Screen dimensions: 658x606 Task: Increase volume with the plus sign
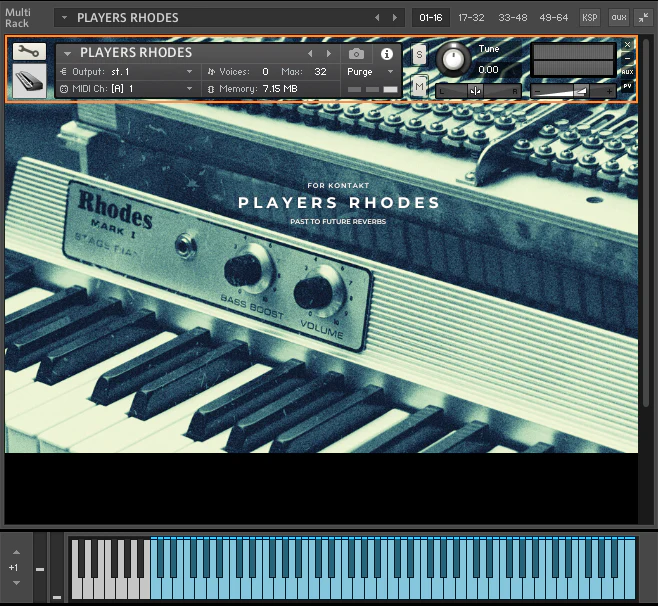(609, 91)
